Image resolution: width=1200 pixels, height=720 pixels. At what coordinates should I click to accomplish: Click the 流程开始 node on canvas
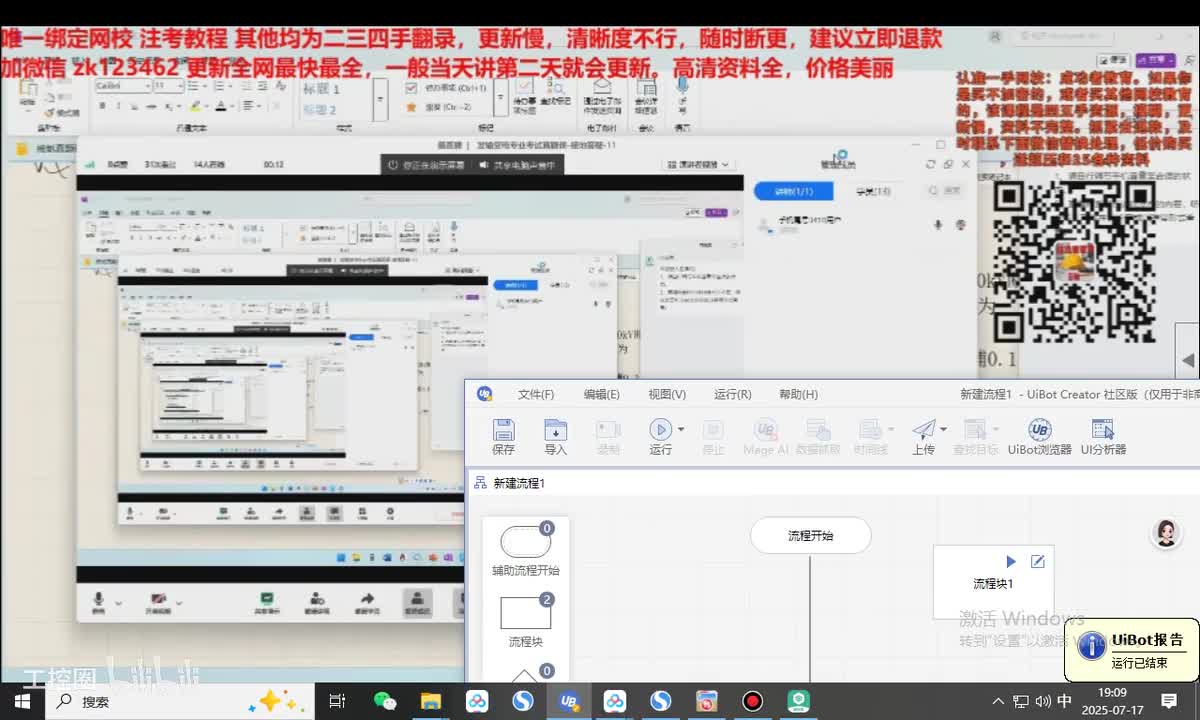click(x=811, y=535)
